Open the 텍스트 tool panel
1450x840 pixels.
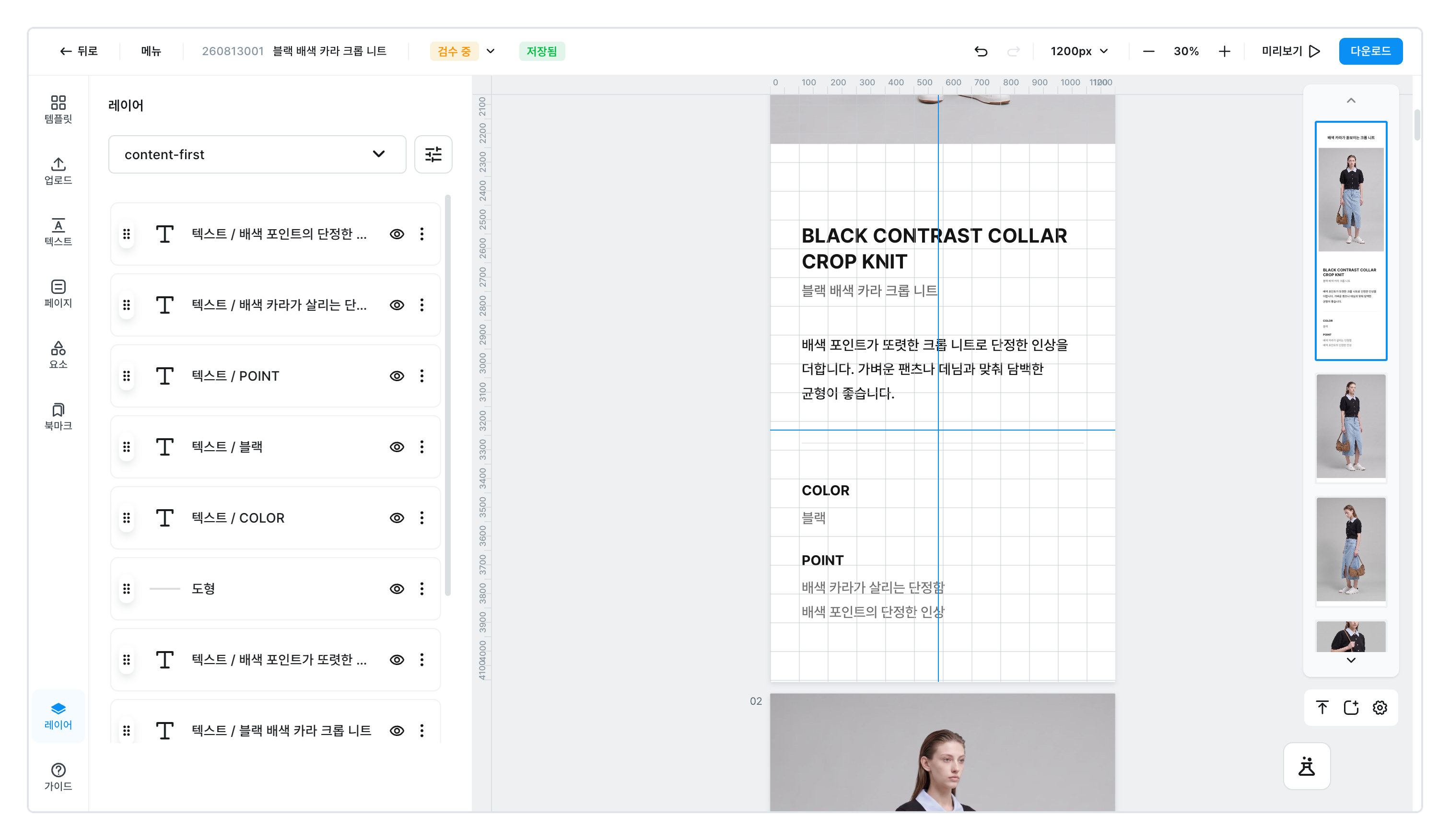(x=58, y=232)
